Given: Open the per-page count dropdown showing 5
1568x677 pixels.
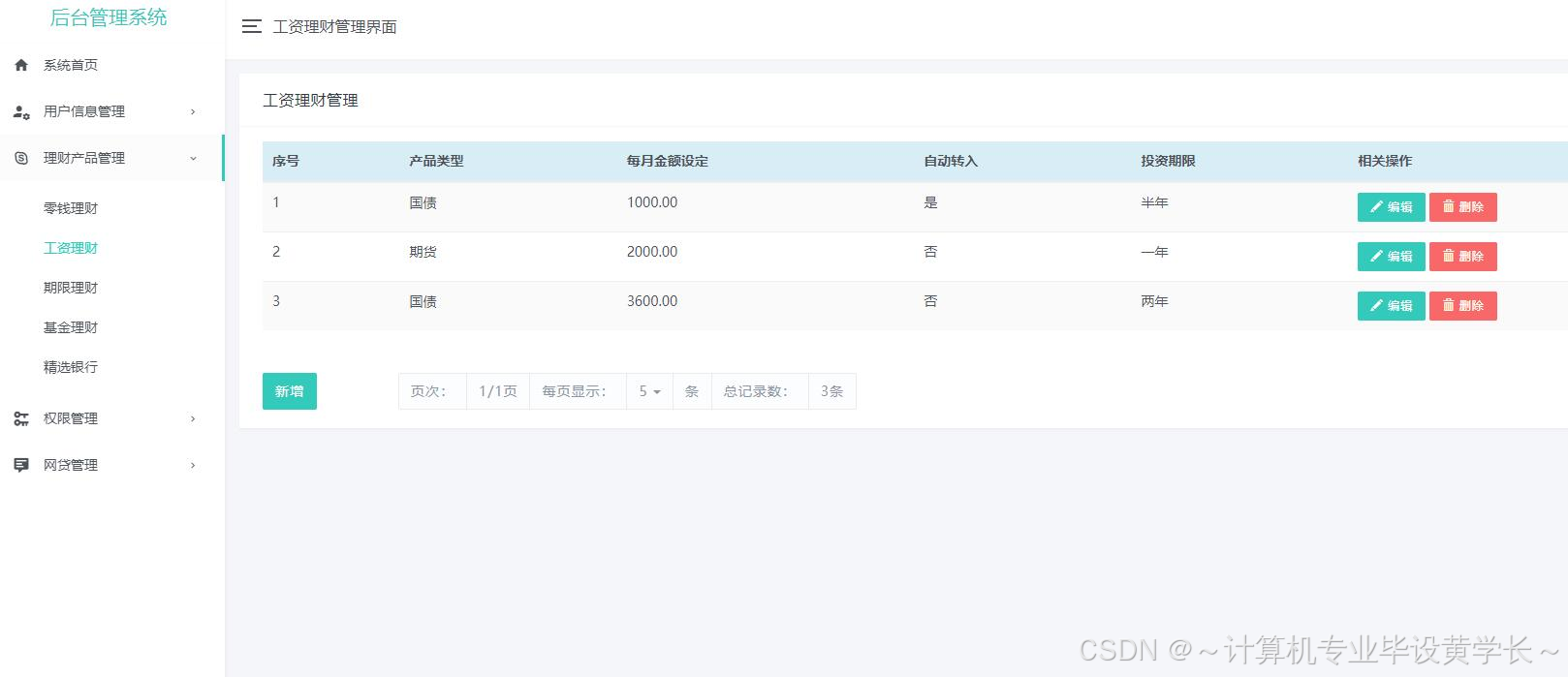Looking at the screenshot, I should 649,391.
